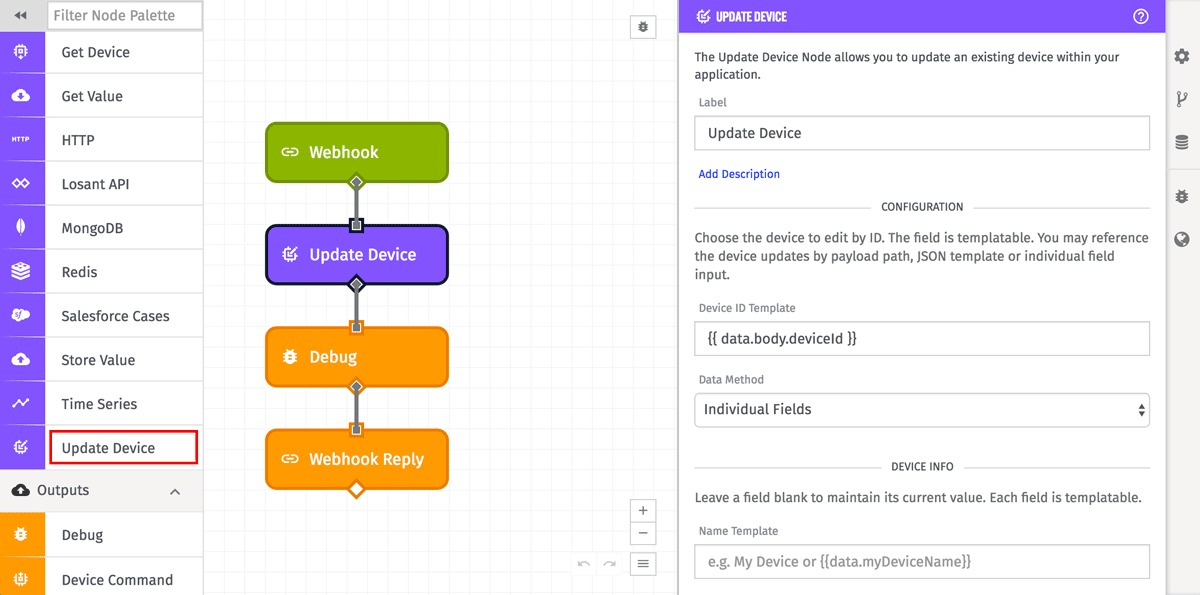The height and width of the screenshot is (595, 1200).
Task: Select MongoDB in node palette
Action: pos(93,228)
